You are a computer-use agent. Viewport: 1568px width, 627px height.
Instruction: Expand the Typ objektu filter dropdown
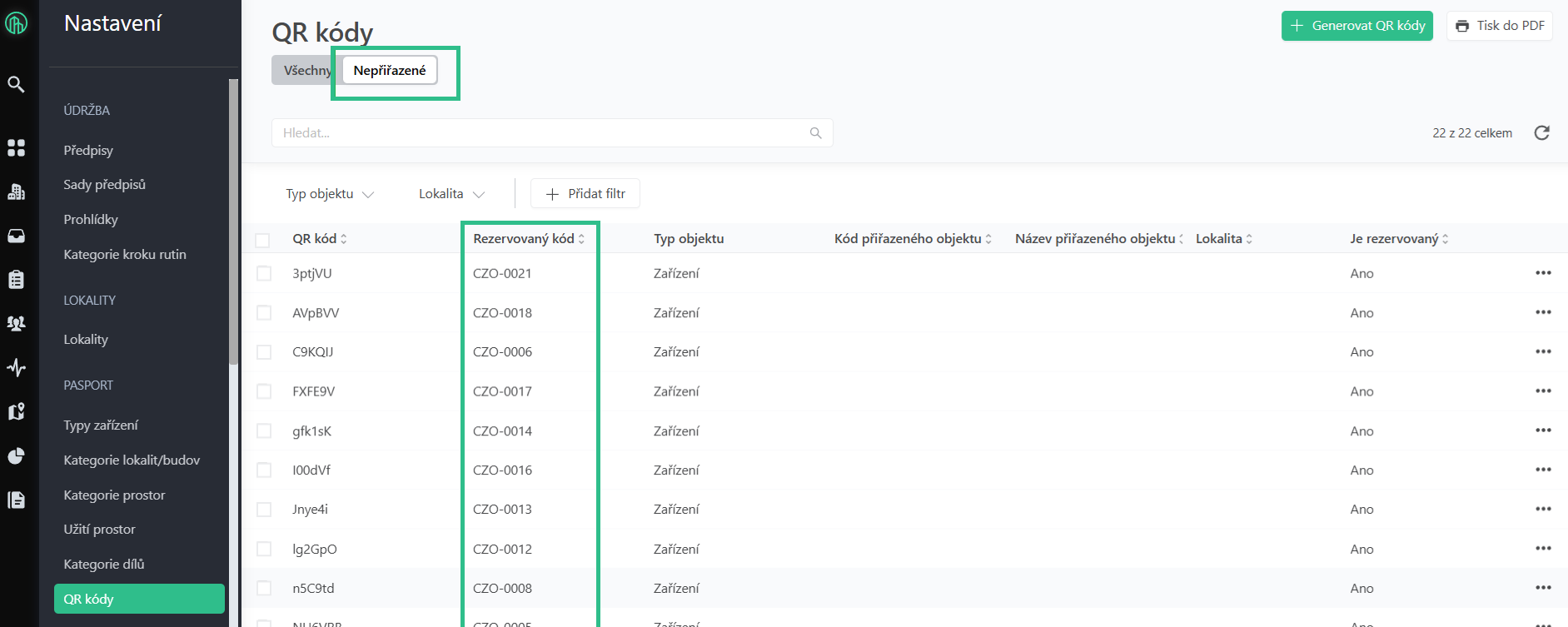(x=330, y=194)
